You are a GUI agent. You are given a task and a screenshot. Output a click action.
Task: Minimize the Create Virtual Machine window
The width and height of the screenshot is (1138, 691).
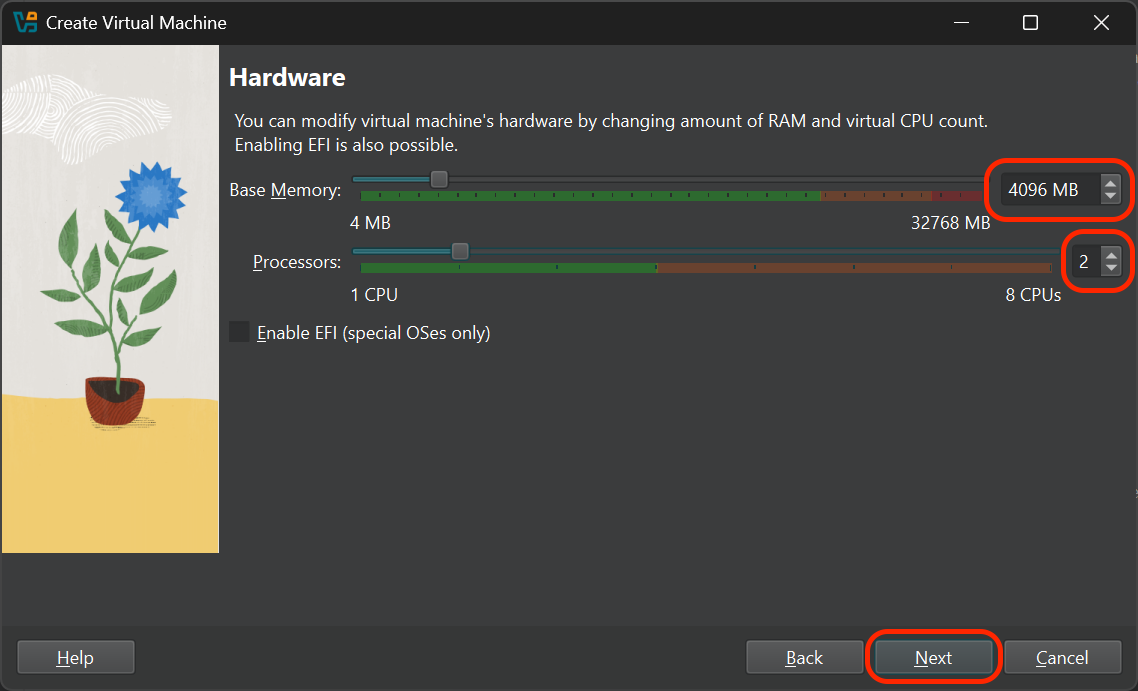[961, 22]
